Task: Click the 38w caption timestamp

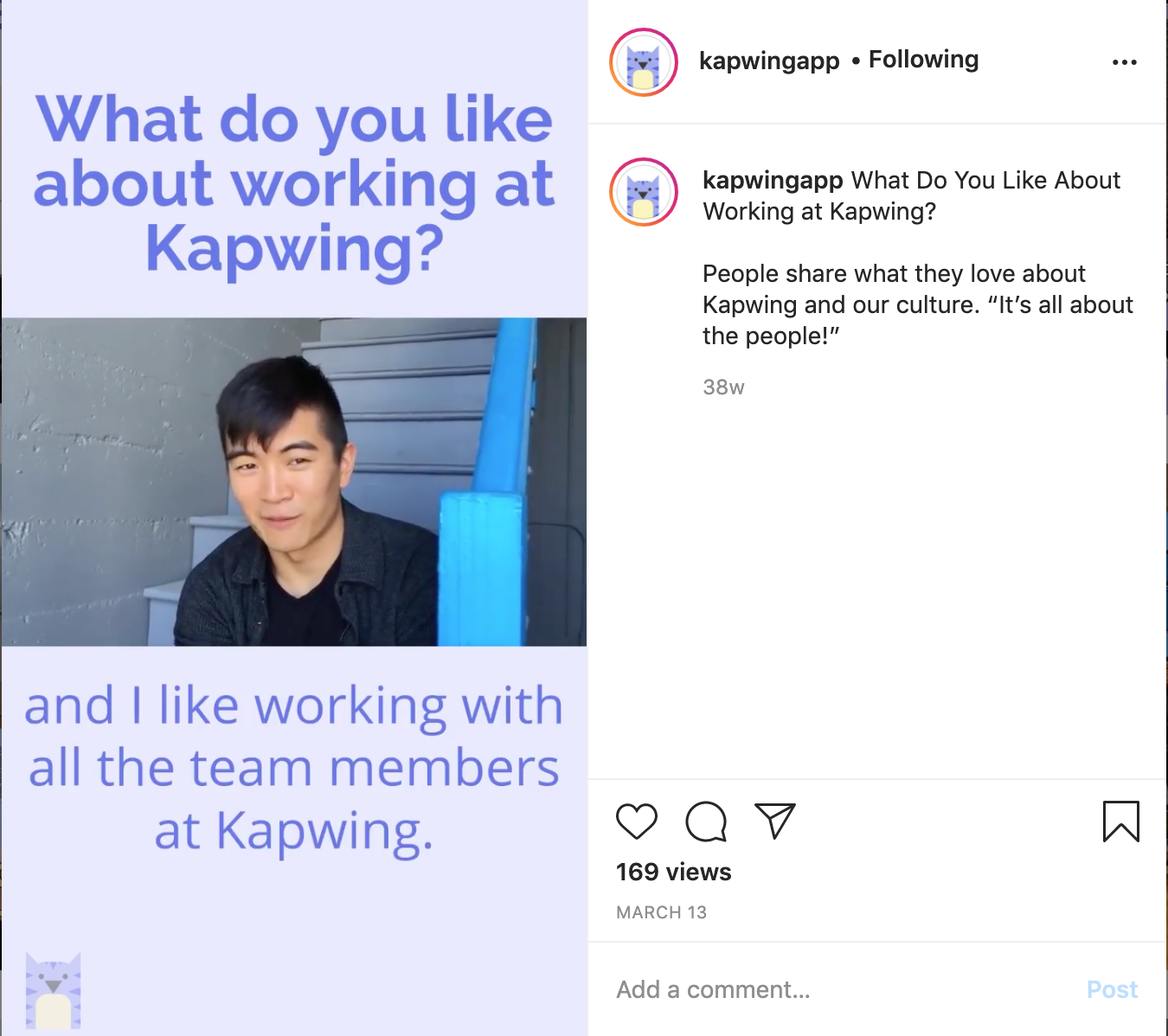Action: tap(723, 387)
